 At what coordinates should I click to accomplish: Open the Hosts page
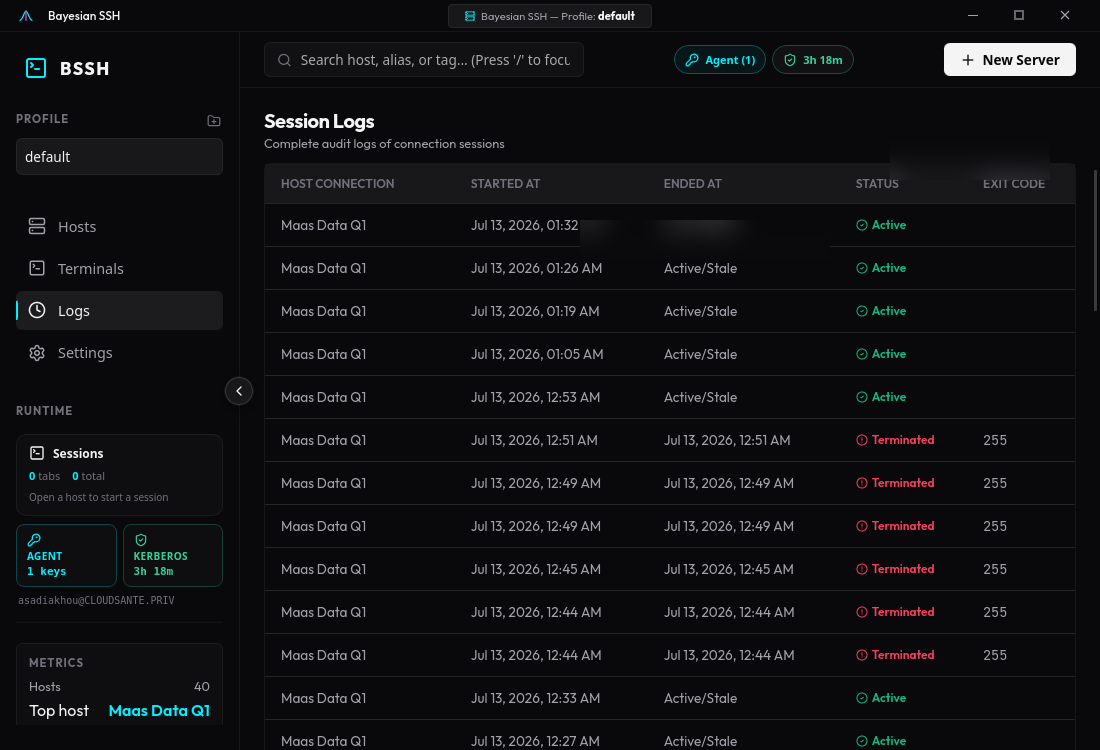point(119,227)
